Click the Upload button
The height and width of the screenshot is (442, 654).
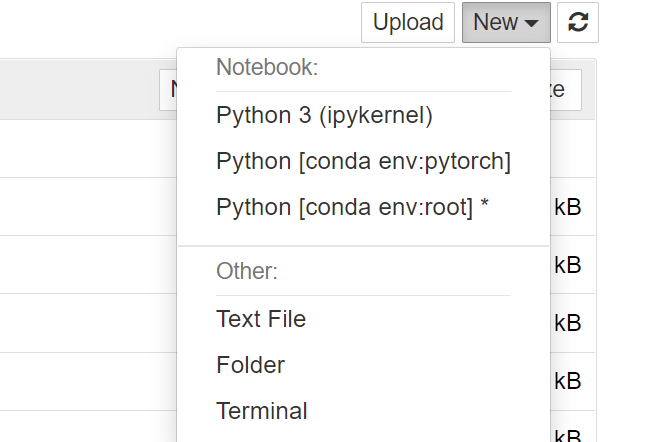pos(407,23)
